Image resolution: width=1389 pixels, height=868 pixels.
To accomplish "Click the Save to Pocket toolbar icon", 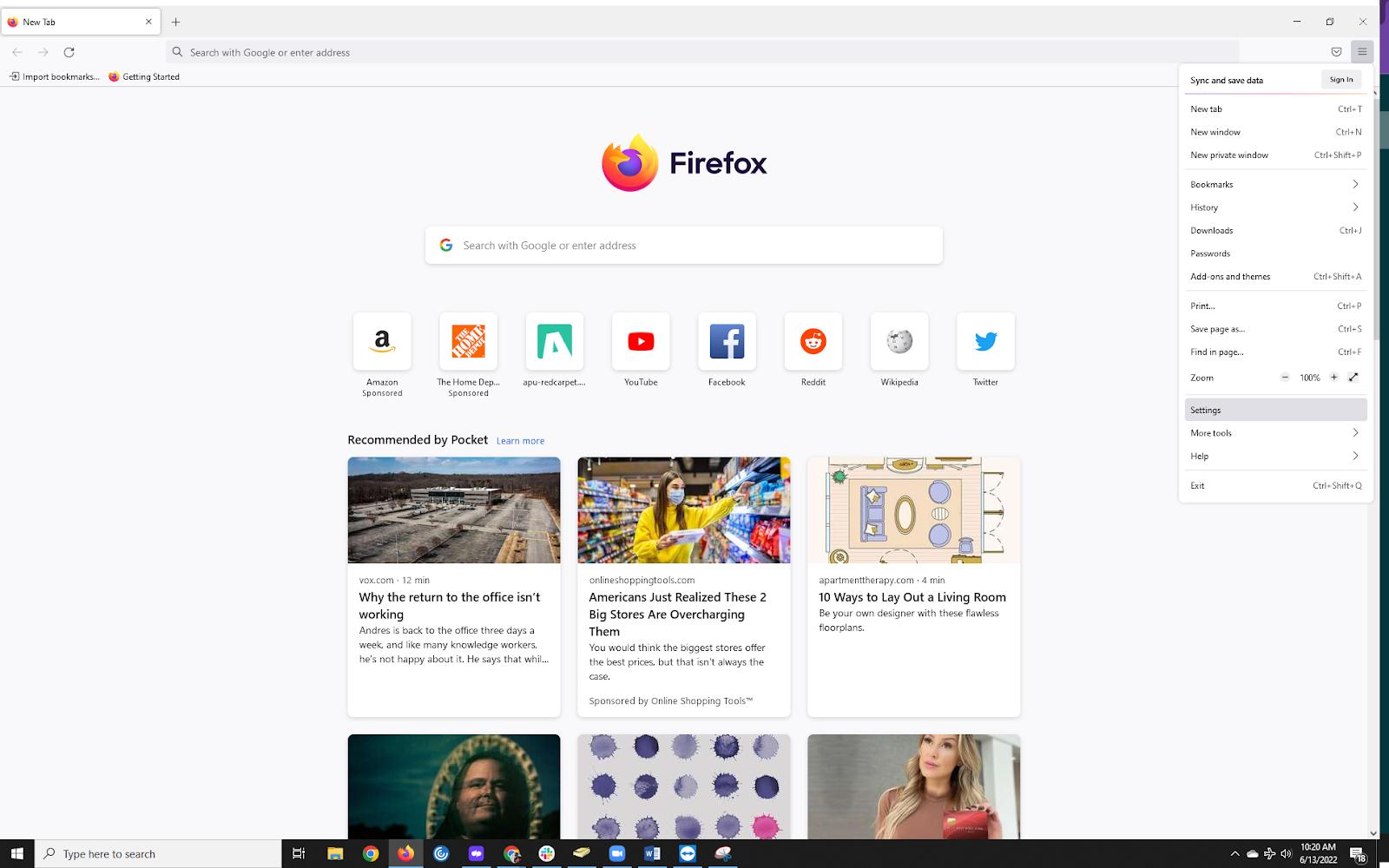I will pos(1336,52).
